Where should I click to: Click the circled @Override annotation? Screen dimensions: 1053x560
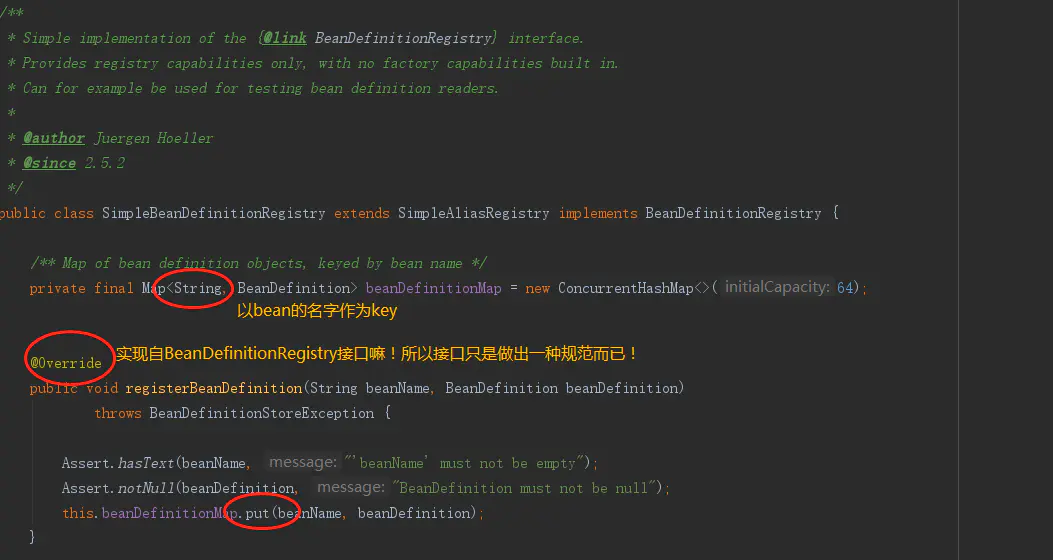tap(66, 363)
